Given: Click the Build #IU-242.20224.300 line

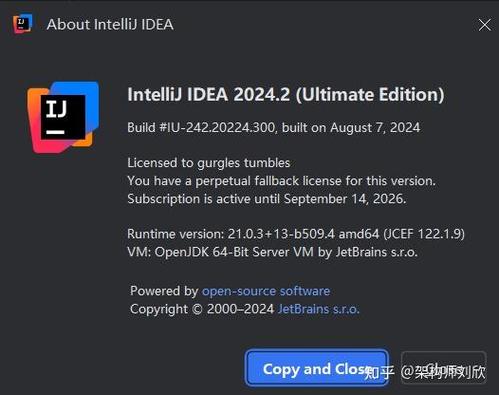Looking at the screenshot, I should pos(201,128).
